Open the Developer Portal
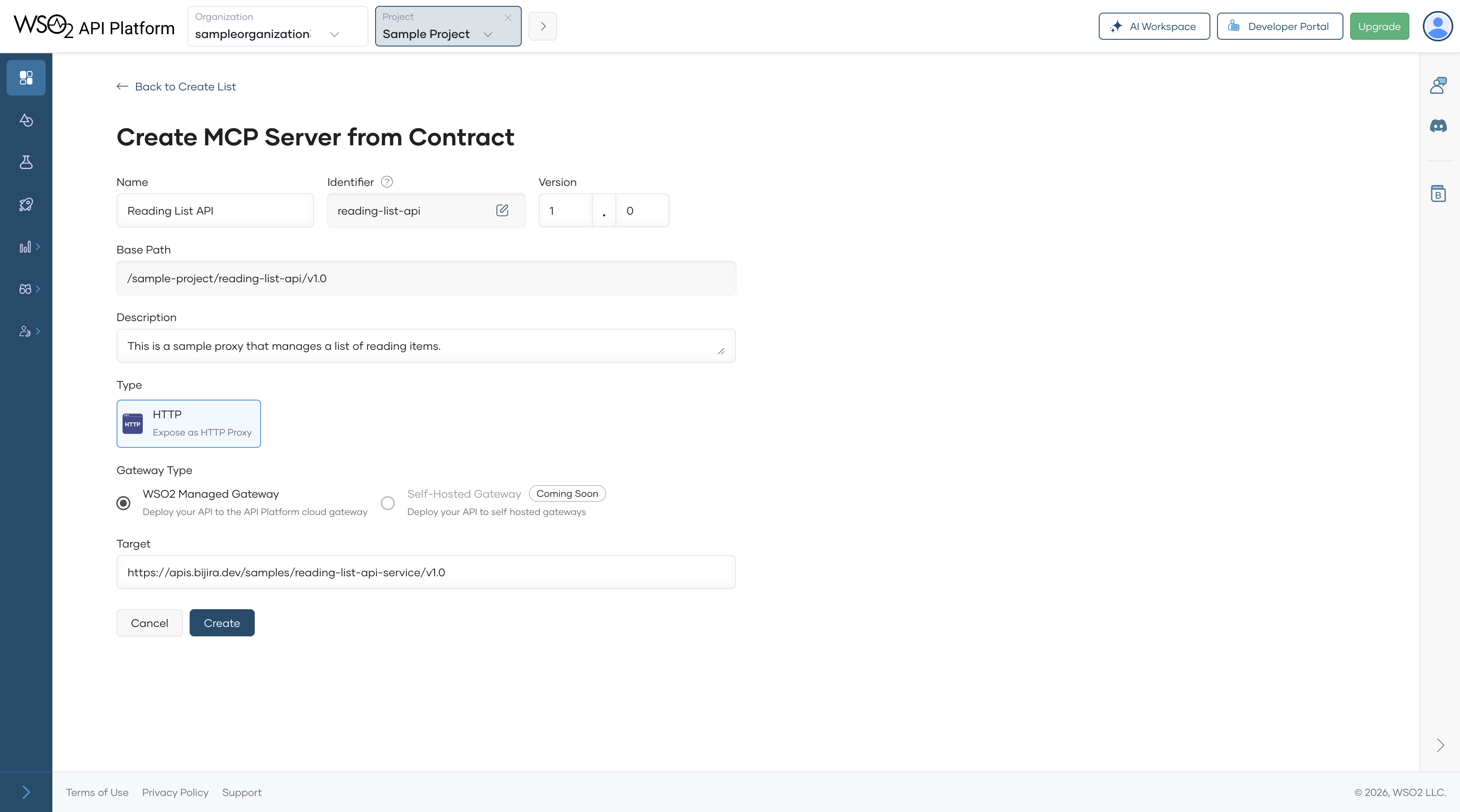Viewport: 1460px width, 812px height. [1279, 26]
